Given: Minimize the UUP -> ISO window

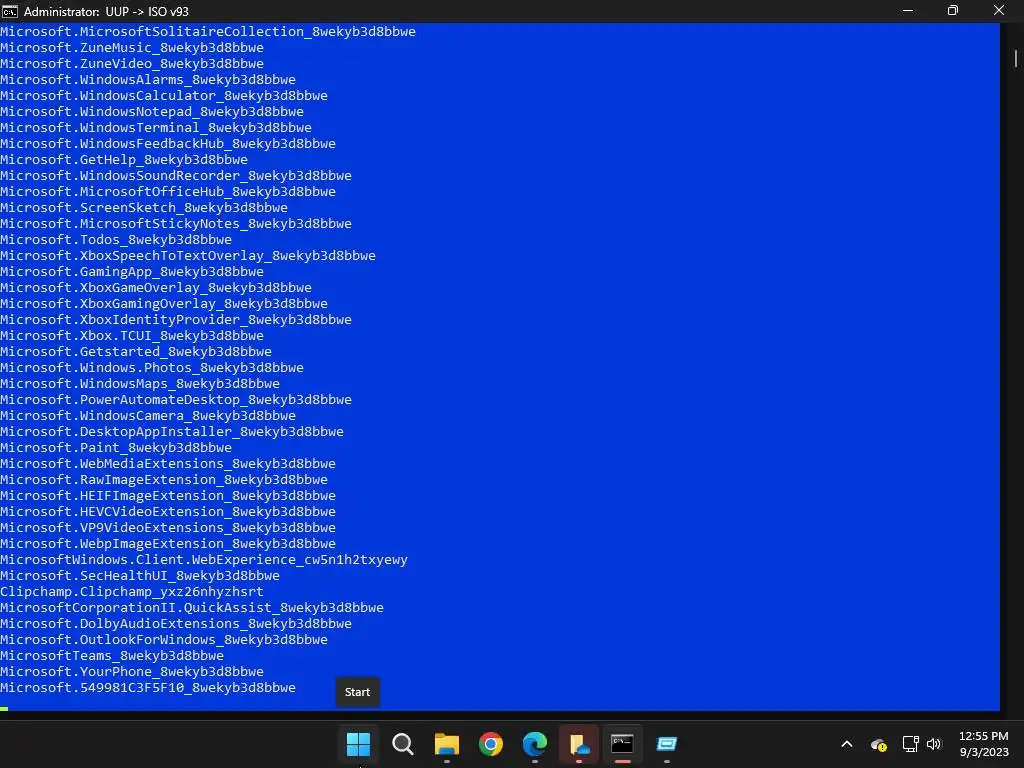Looking at the screenshot, I should click(x=908, y=11).
